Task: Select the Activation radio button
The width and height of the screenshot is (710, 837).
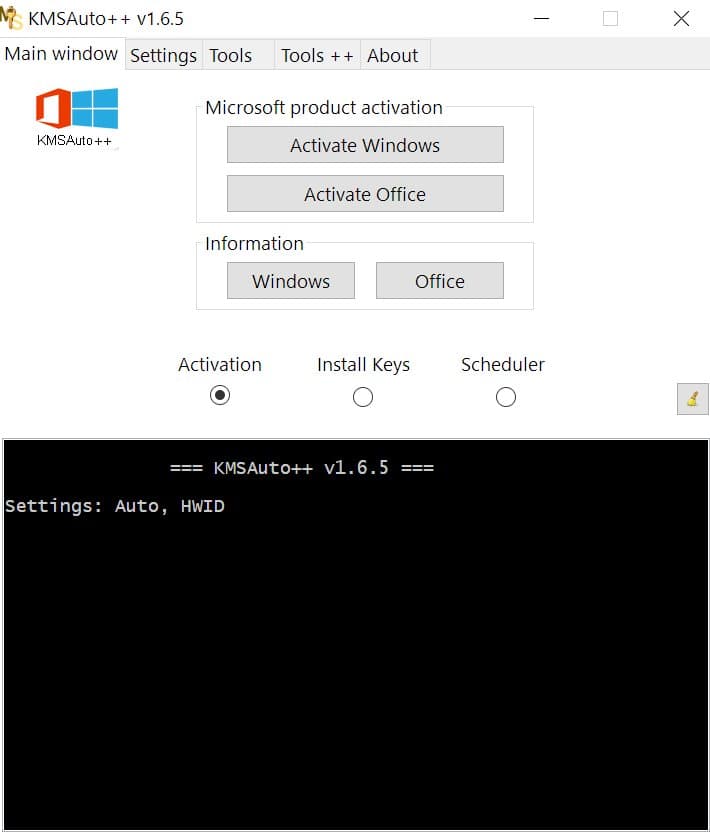Action: point(219,396)
